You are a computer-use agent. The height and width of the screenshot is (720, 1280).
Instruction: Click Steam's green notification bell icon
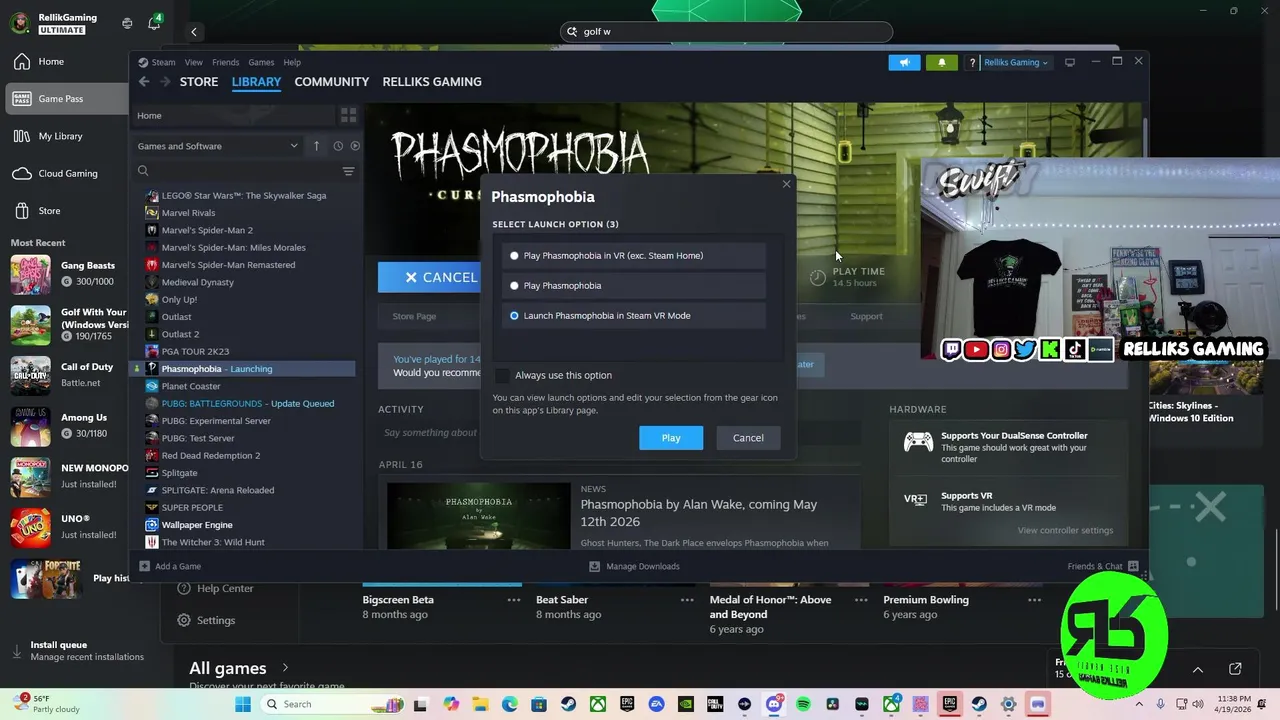(x=941, y=62)
